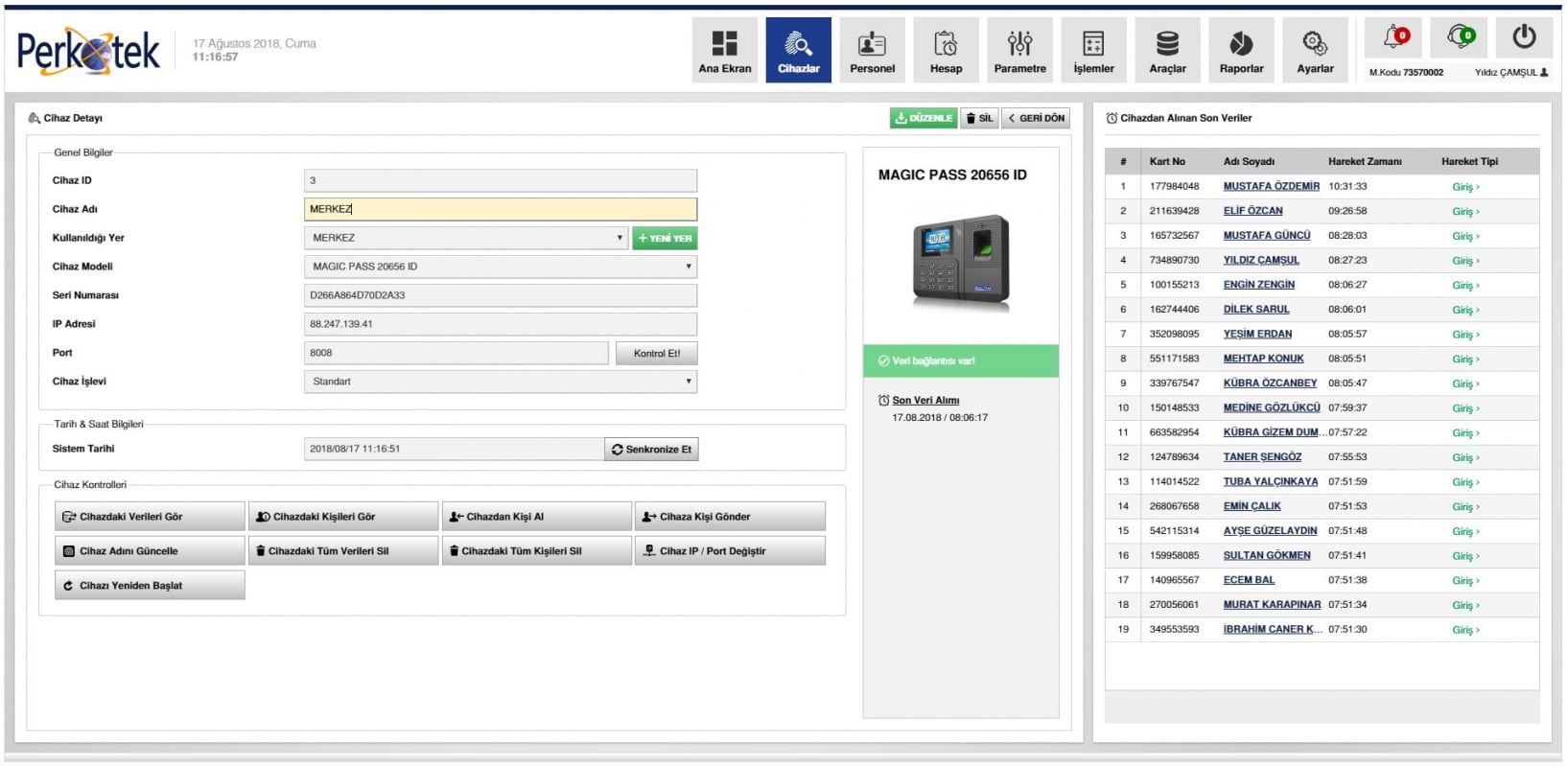Open the Araçlar database icon

point(1167,44)
